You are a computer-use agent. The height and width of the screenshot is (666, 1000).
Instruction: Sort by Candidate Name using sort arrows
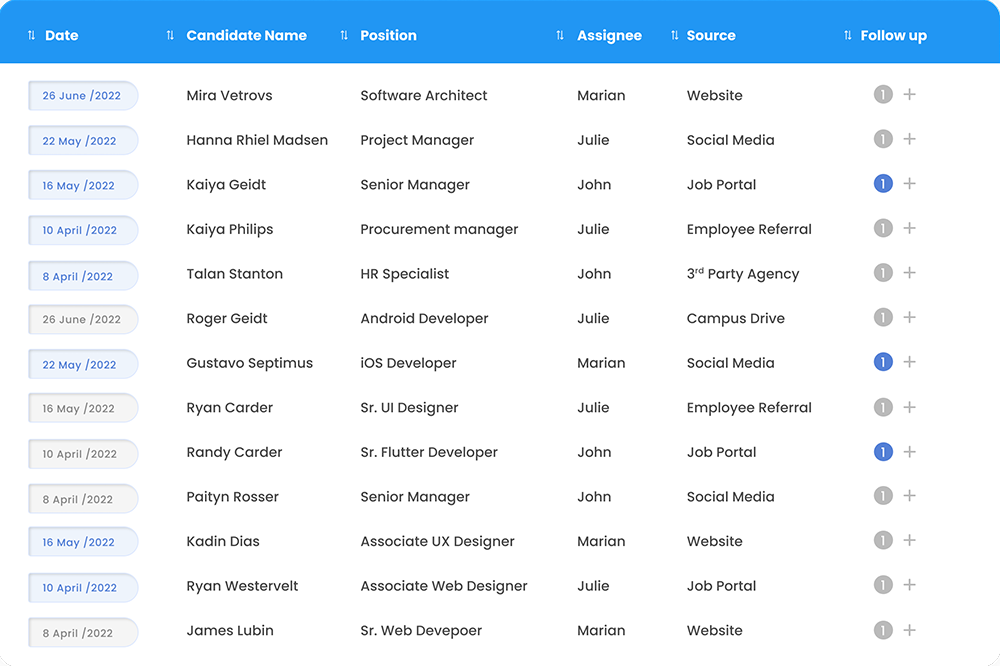point(170,36)
